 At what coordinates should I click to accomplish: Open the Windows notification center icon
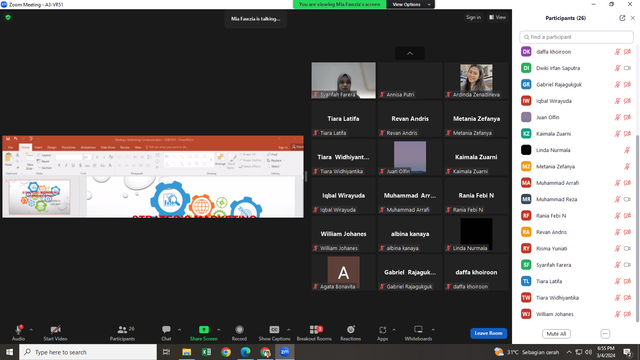click(x=627, y=352)
